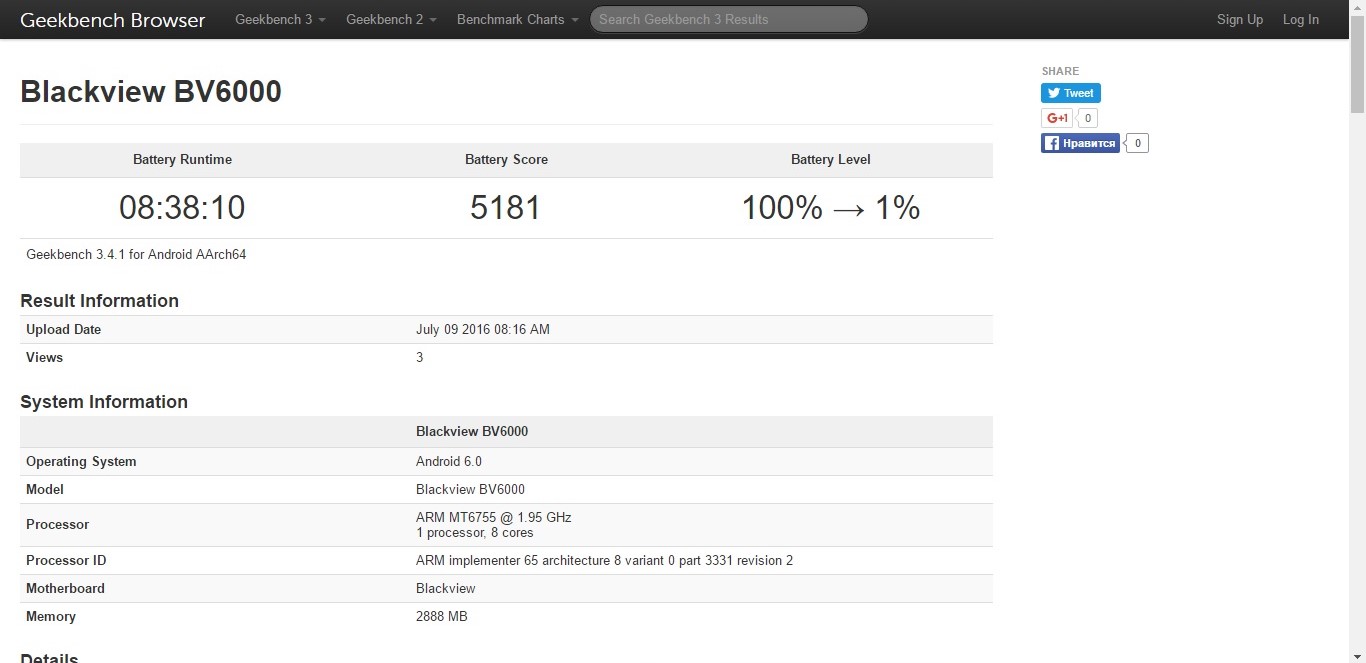The height and width of the screenshot is (663, 1366).
Task: Select the battery runtime value 08:38:10
Action: tap(182, 208)
